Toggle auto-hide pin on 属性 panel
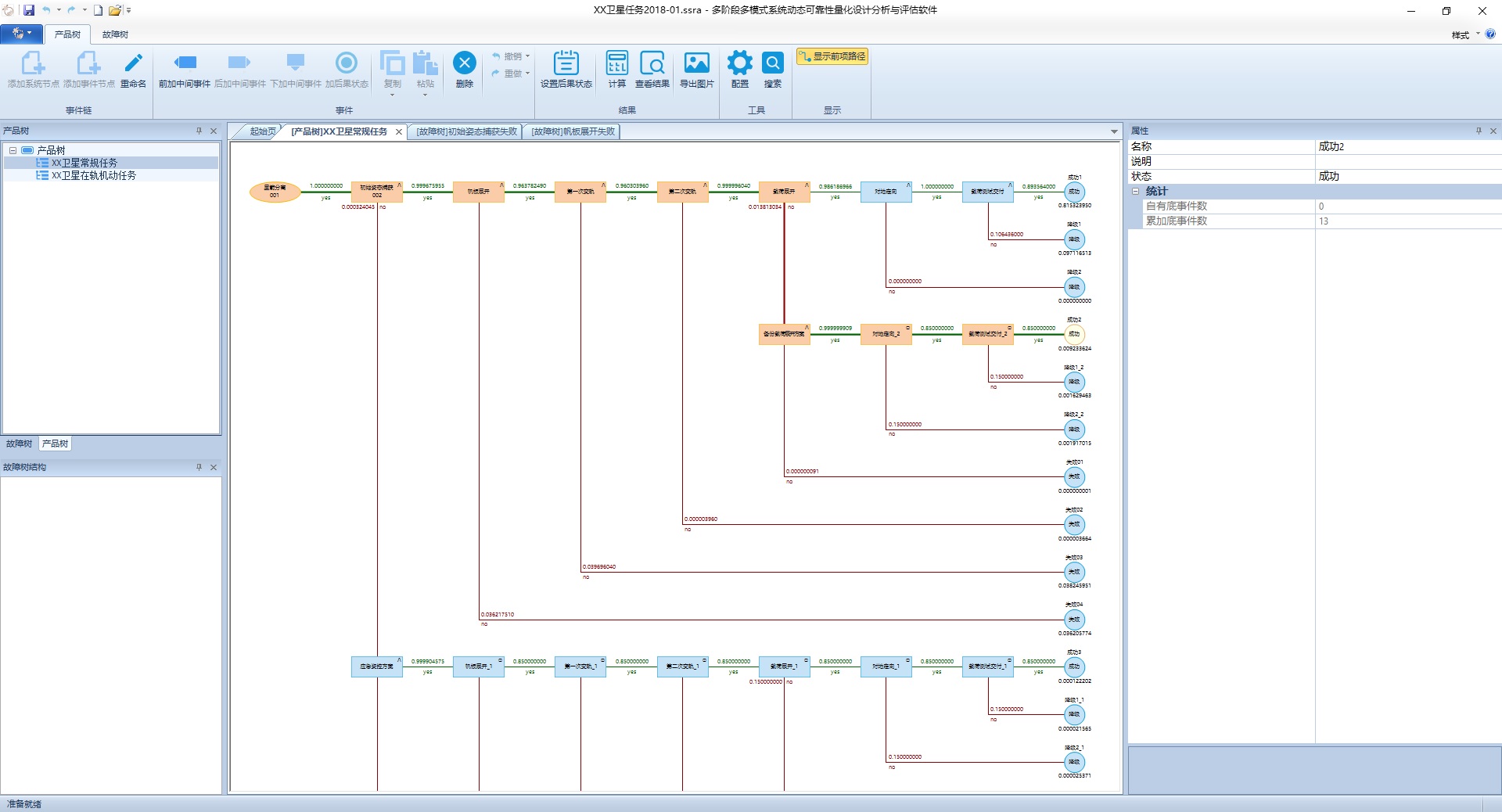The width and height of the screenshot is (1502, 812). [x=1479, y=131]
